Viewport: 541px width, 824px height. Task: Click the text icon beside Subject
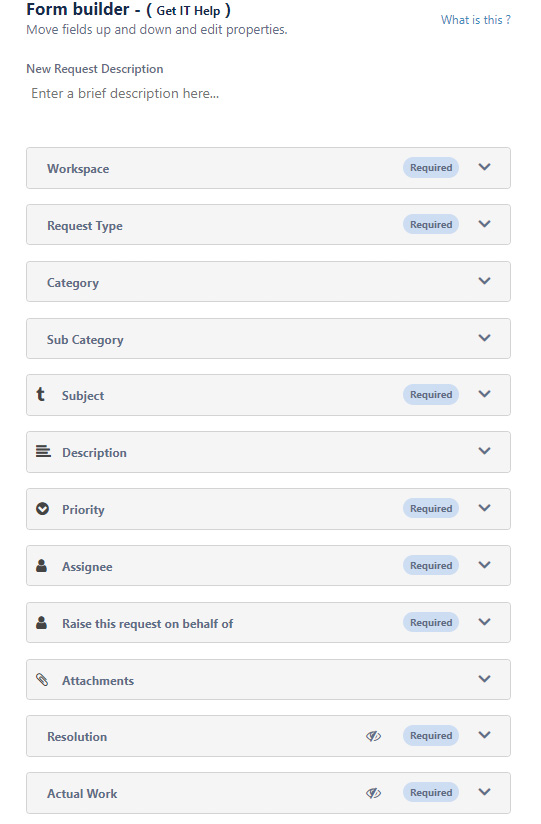(x=40, y=394)
